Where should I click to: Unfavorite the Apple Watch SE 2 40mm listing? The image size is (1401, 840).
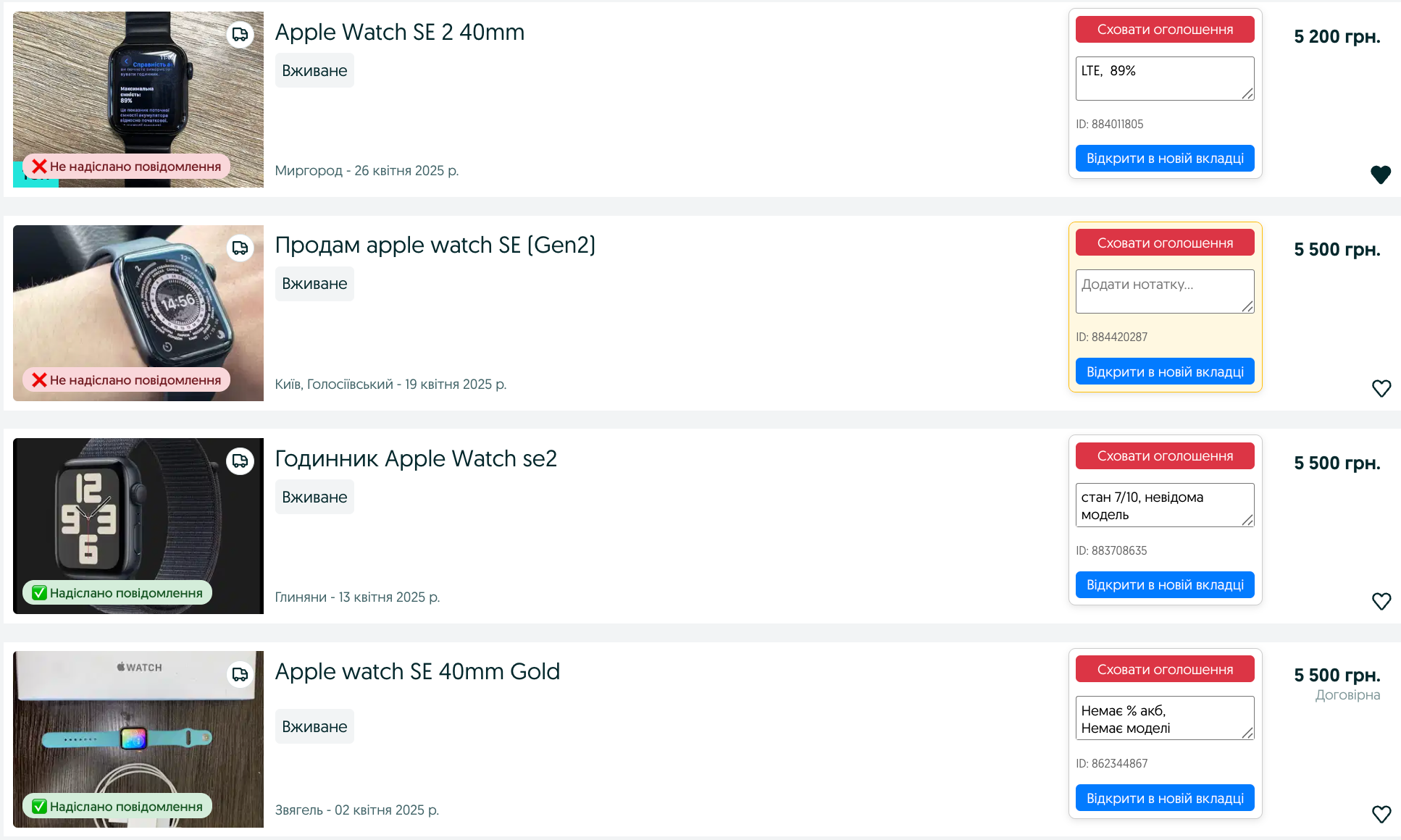pos(1381,175)
